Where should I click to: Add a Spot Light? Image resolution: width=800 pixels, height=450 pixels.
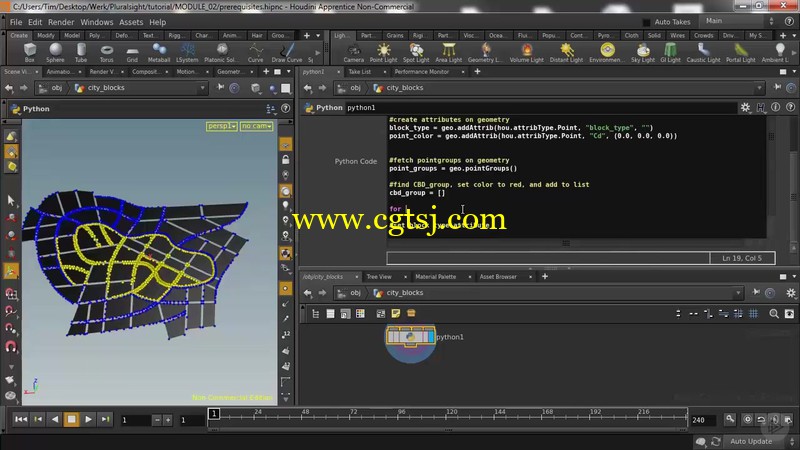416,53
